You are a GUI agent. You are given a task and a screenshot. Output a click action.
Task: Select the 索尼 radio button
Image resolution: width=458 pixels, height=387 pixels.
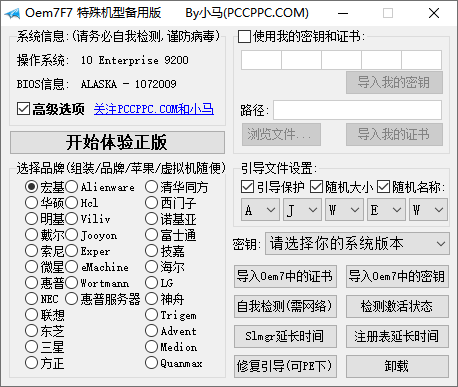31,251
